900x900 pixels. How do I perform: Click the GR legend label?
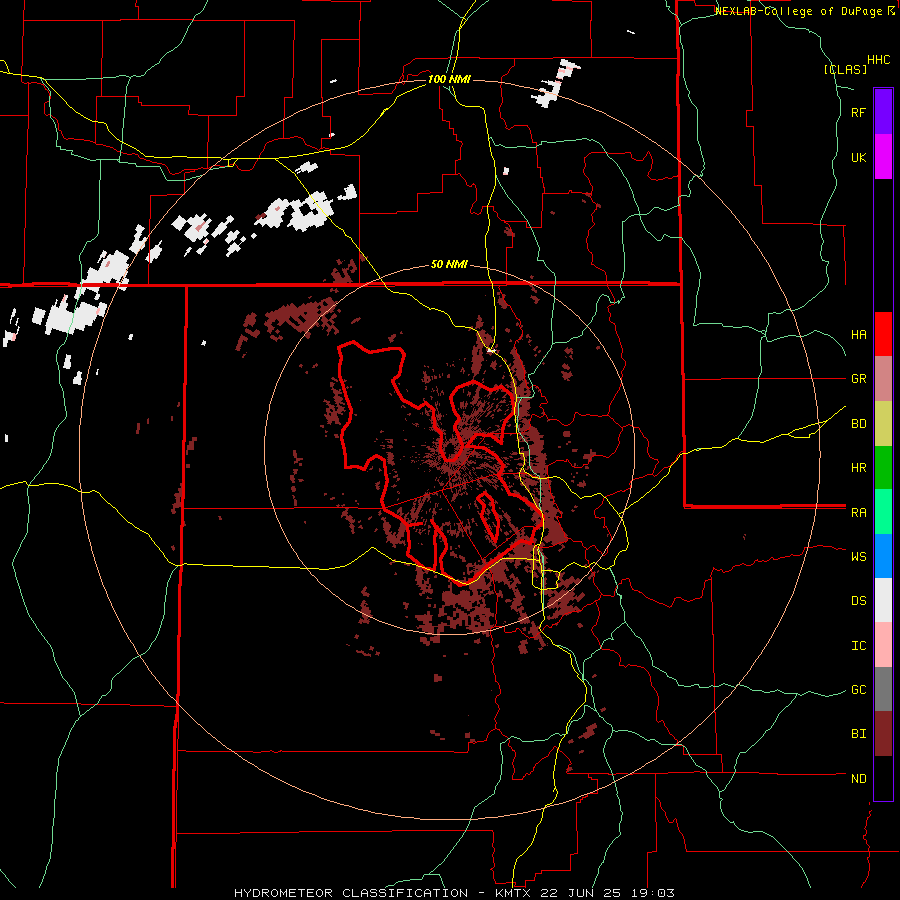858,379
